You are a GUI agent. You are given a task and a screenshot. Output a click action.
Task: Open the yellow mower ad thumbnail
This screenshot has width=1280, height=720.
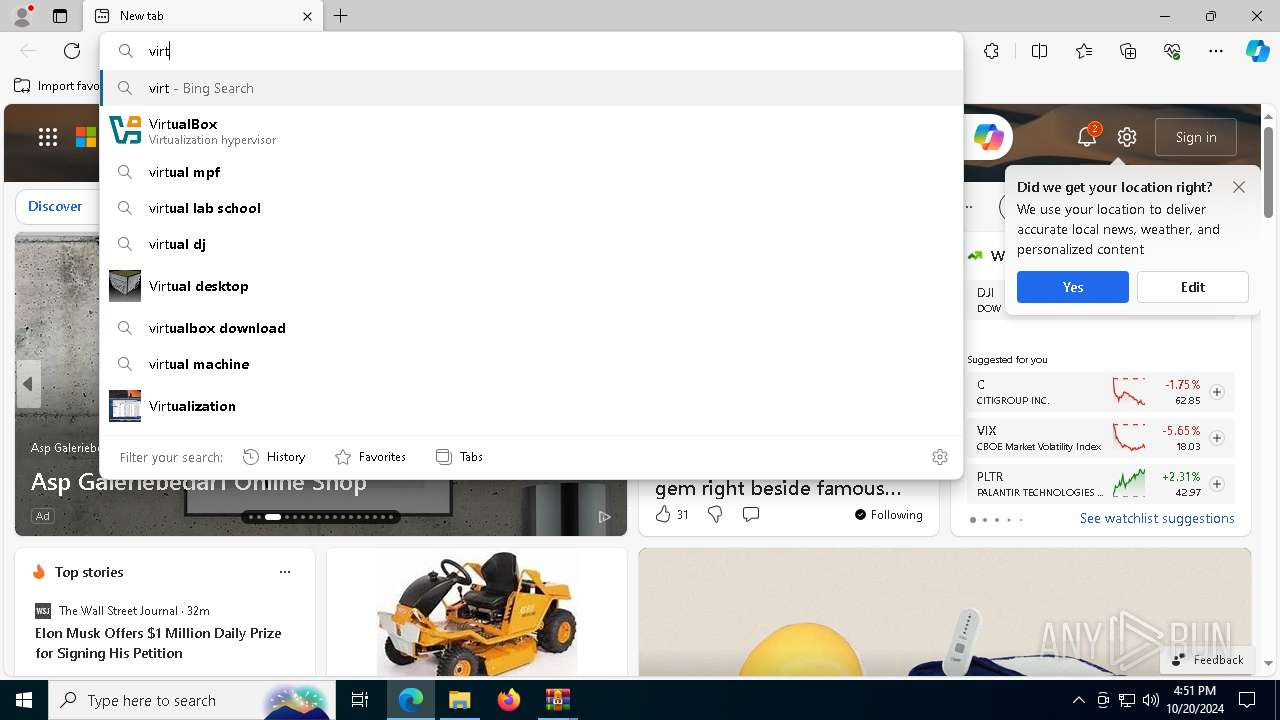[477, 612]
